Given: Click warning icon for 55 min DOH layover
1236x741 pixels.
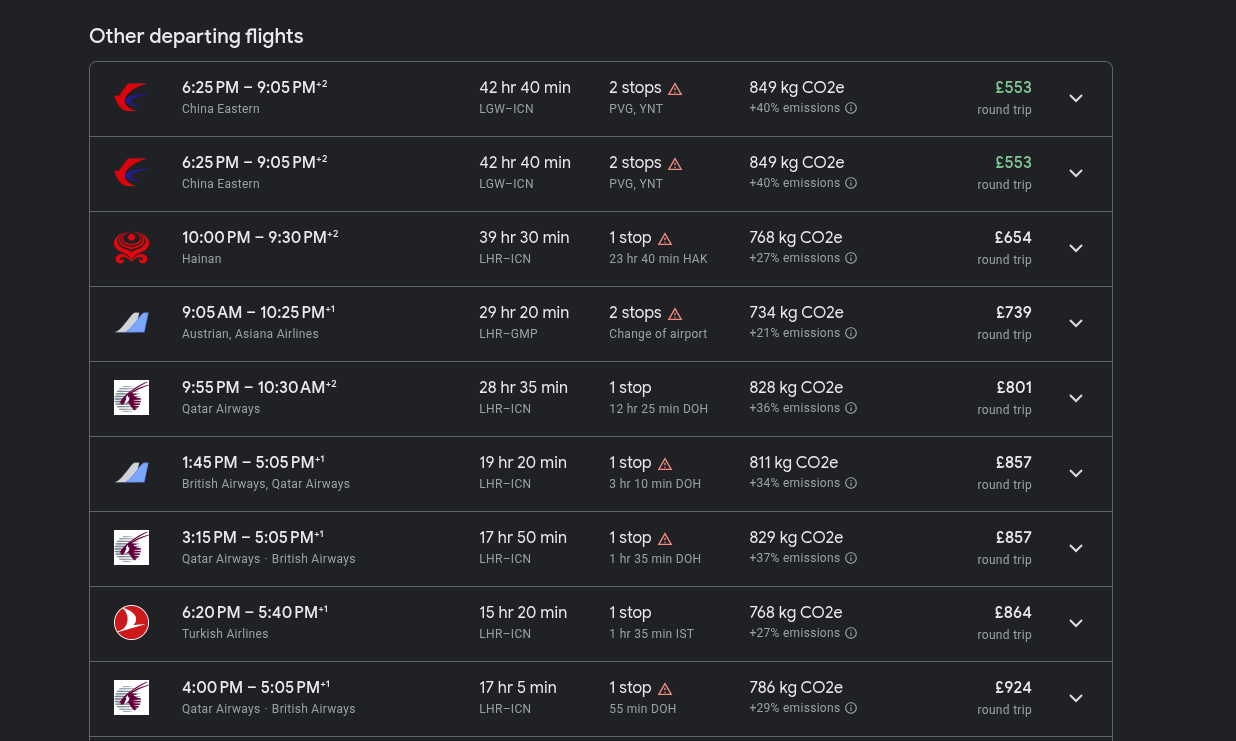Looking at the screenshot, I should [x=665, y=689].
